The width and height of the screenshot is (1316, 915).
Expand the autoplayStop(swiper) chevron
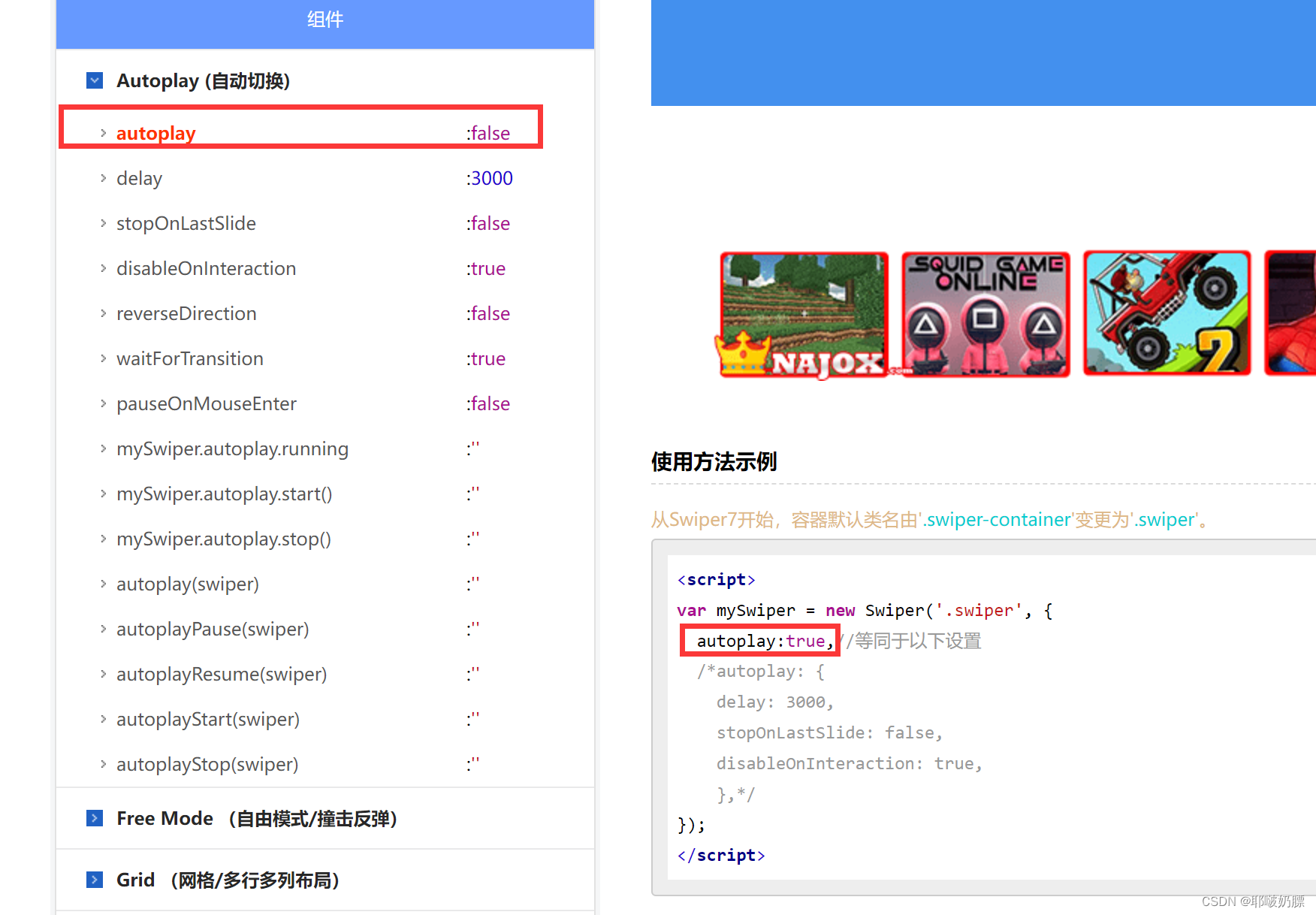coord(104,764)
